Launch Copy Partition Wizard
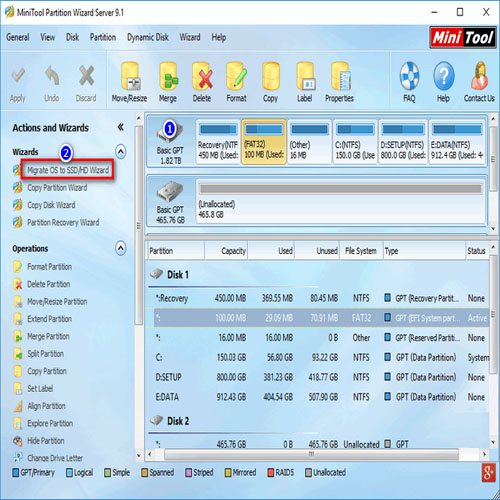The width and height of the screenshot is (500, 500). 57,188
